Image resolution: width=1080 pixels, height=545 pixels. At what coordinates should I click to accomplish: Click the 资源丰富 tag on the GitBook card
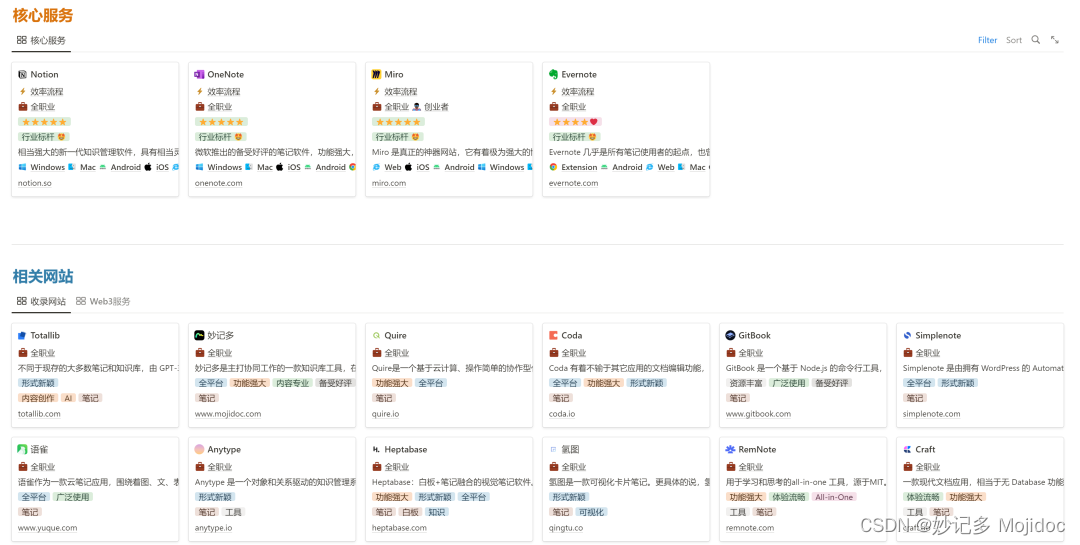(746, 383)
